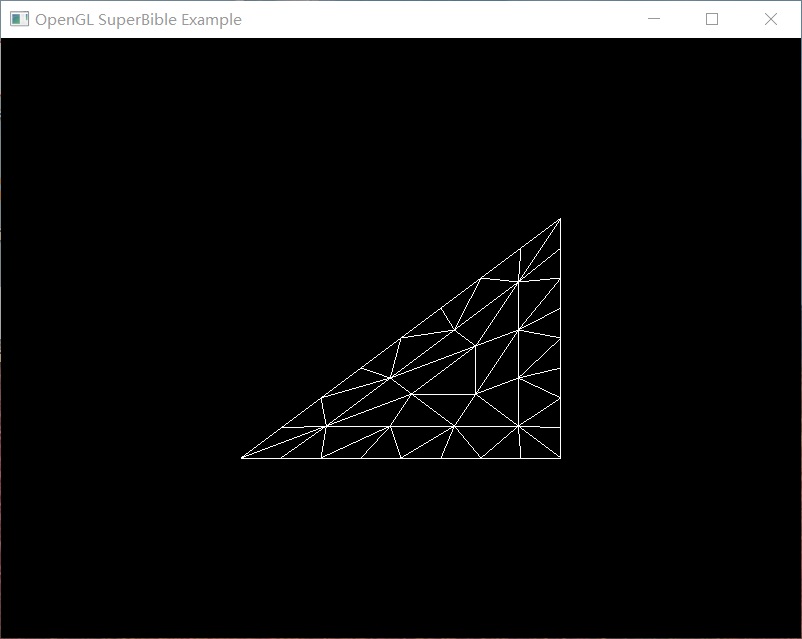Maximize the OpenGL SuperBible Example window

(x=712, y=19)
